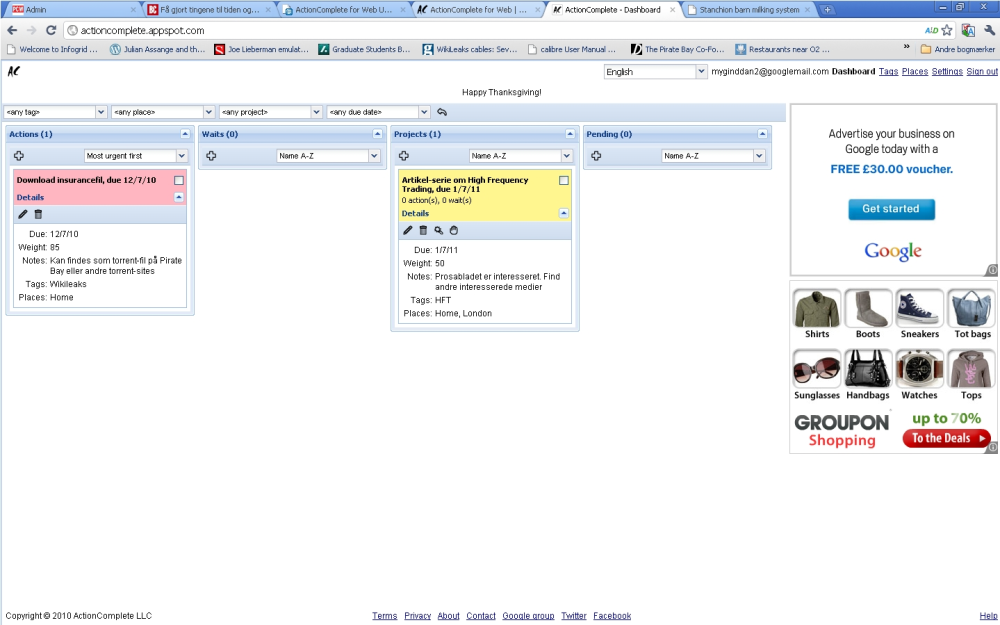1000x625 pixels.
Task: Add a new project with plus icon
Action: tap(404, 156)
